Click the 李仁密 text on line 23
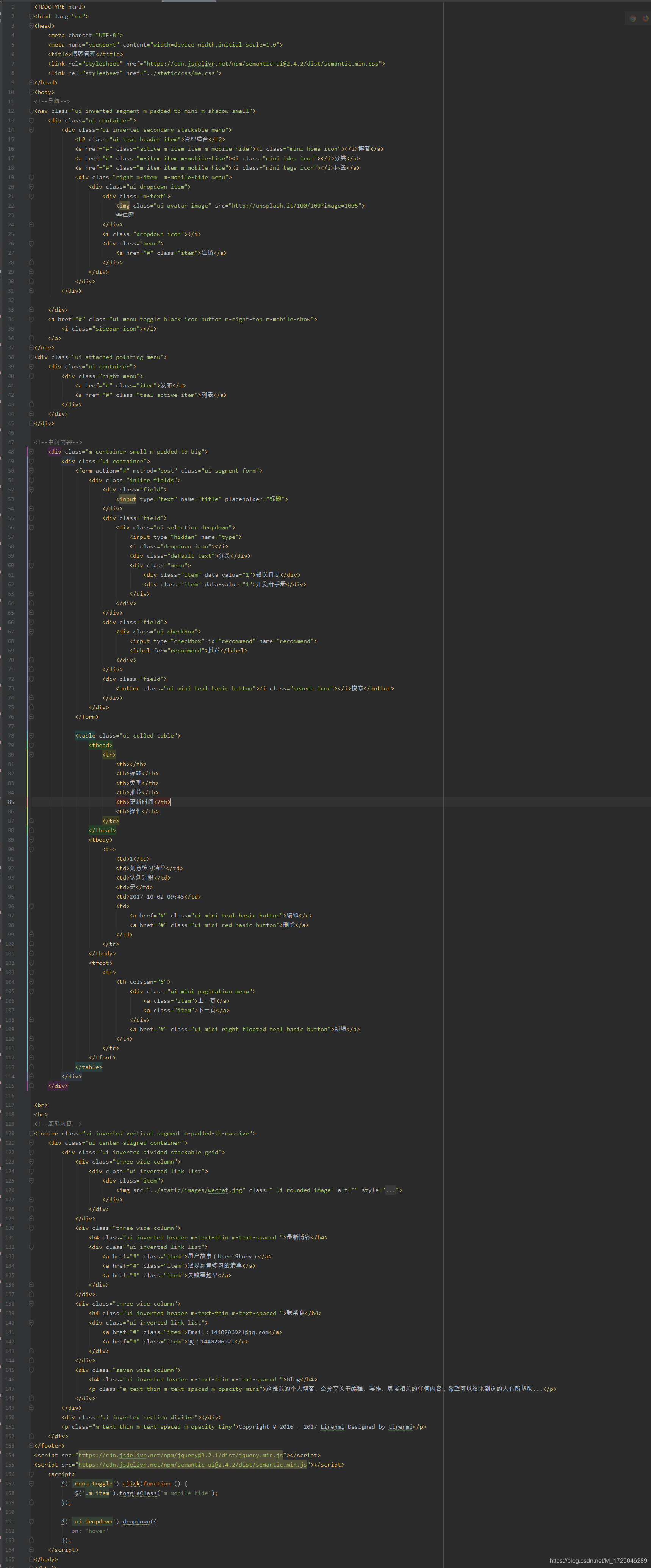 (125, 215)
